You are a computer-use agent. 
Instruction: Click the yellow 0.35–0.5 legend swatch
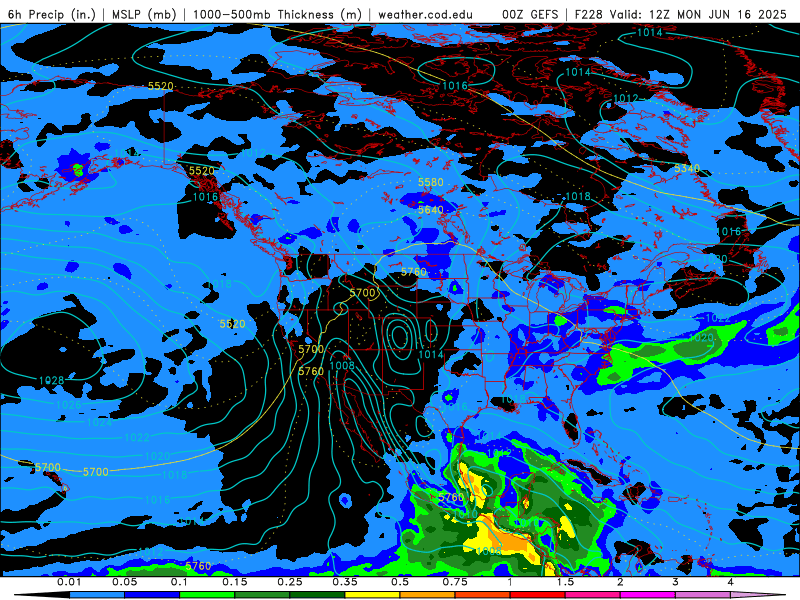tap(372, 595)
